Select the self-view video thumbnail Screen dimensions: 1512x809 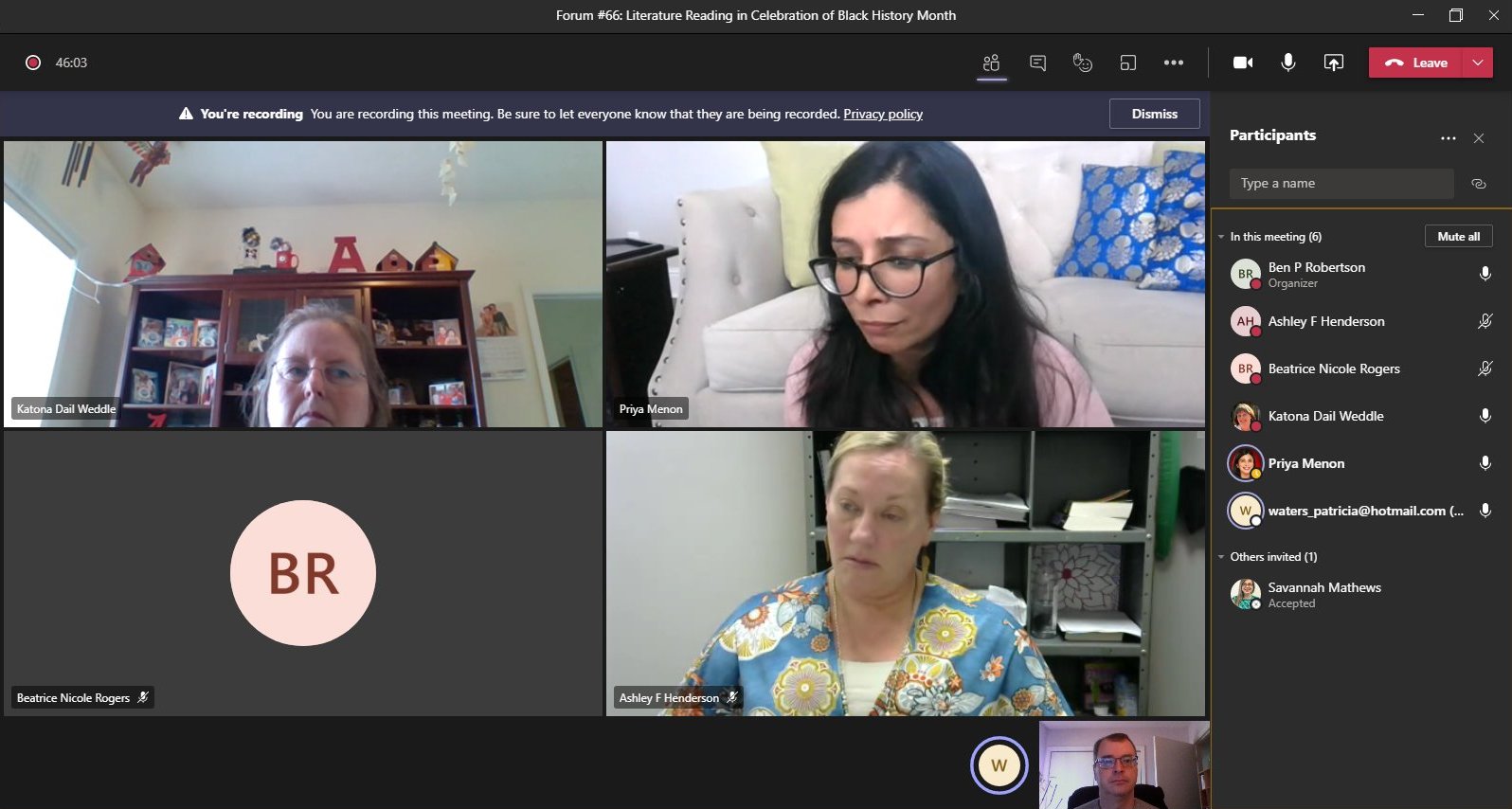1125,765
